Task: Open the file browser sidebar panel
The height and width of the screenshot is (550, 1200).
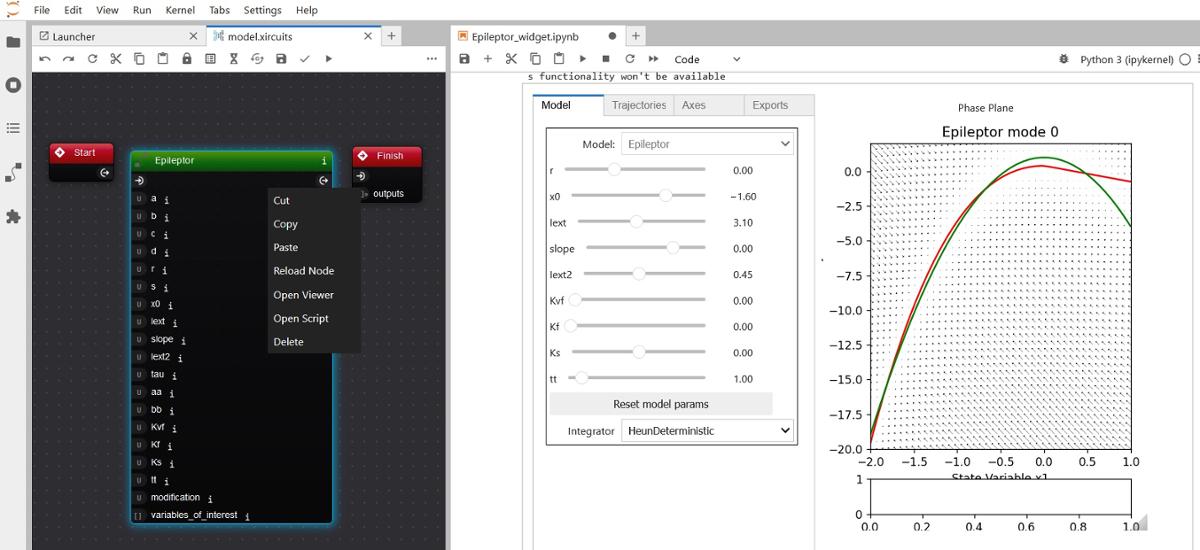Action: (13, 42)
